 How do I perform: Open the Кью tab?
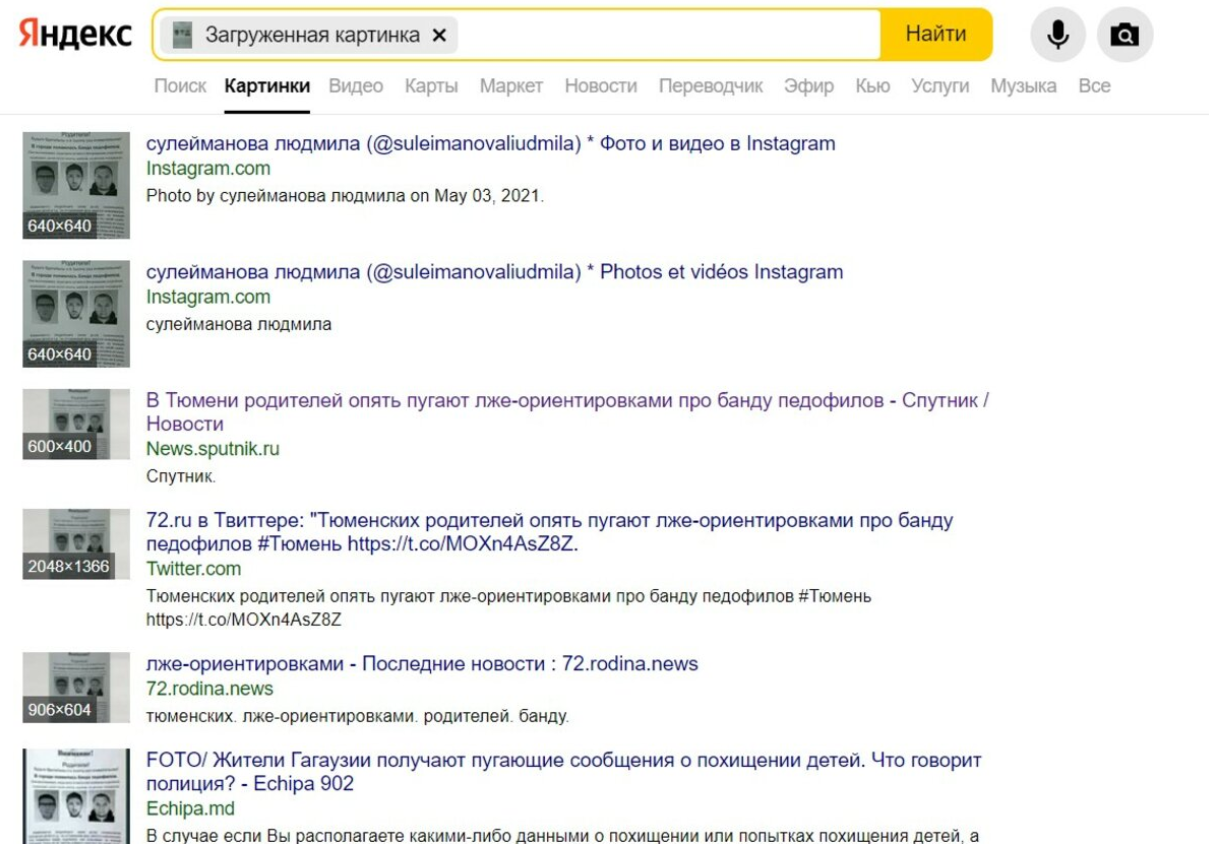(x=873, y=86)
